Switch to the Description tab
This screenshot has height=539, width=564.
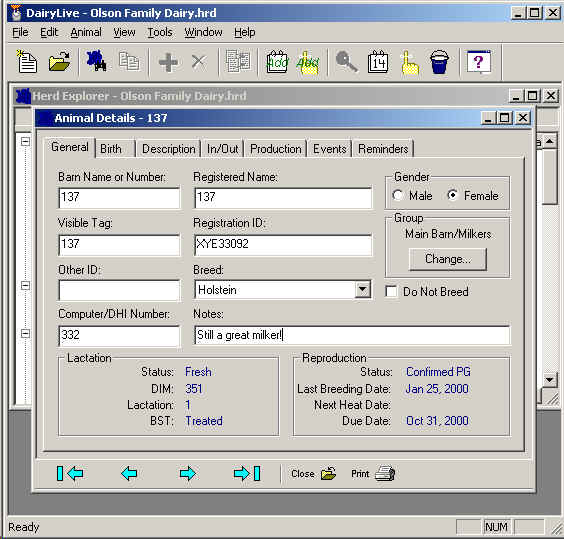(168, 149)
